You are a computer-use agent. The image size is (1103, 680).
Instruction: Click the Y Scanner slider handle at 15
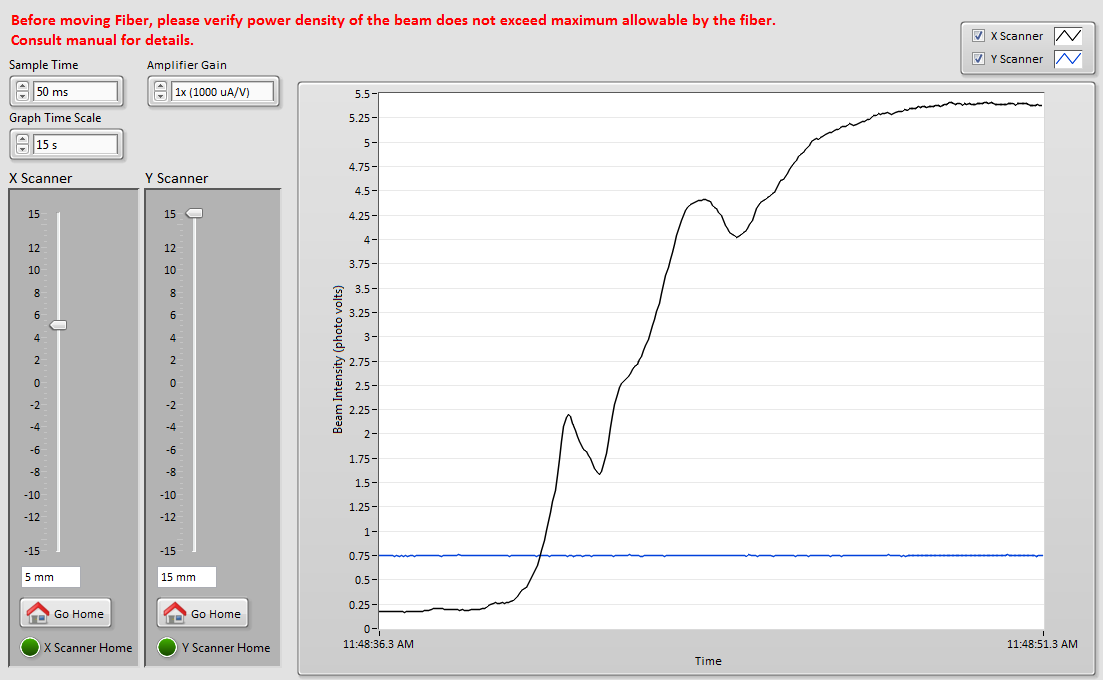[194, 213]
